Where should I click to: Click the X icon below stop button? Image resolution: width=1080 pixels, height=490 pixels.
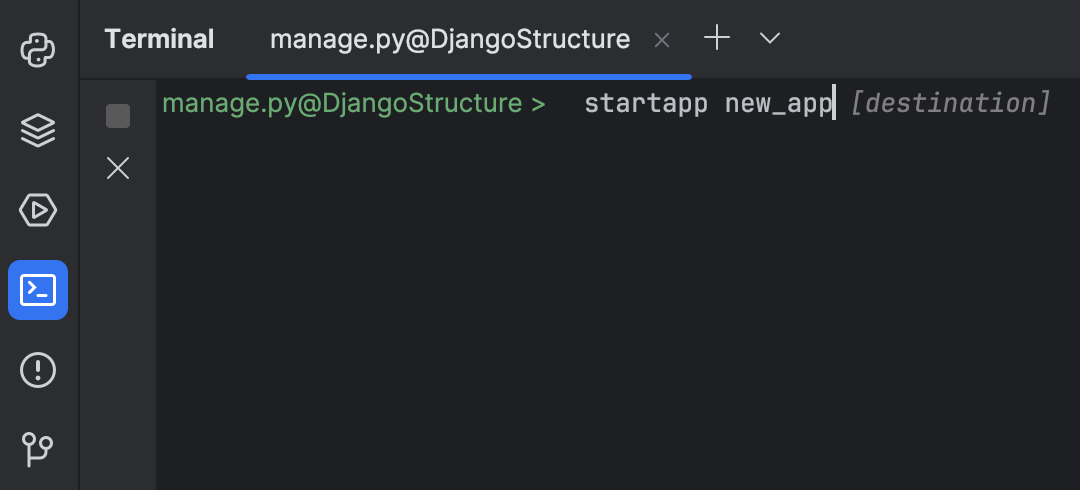click(118, 168)
